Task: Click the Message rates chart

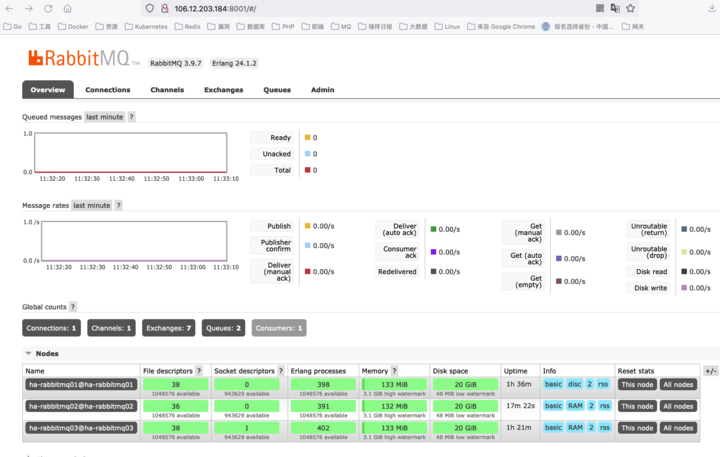Action: (x=134, y=241)
